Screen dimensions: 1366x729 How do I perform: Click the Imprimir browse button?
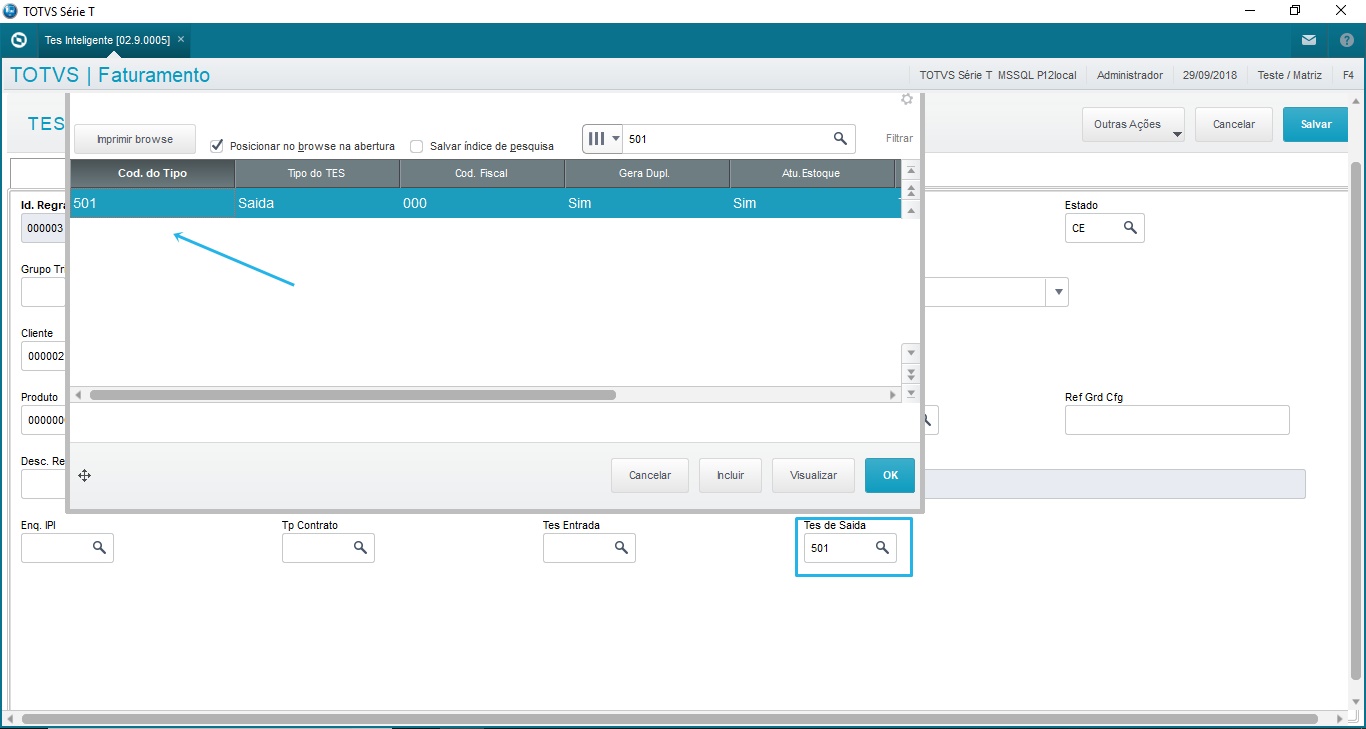[135, 139]
